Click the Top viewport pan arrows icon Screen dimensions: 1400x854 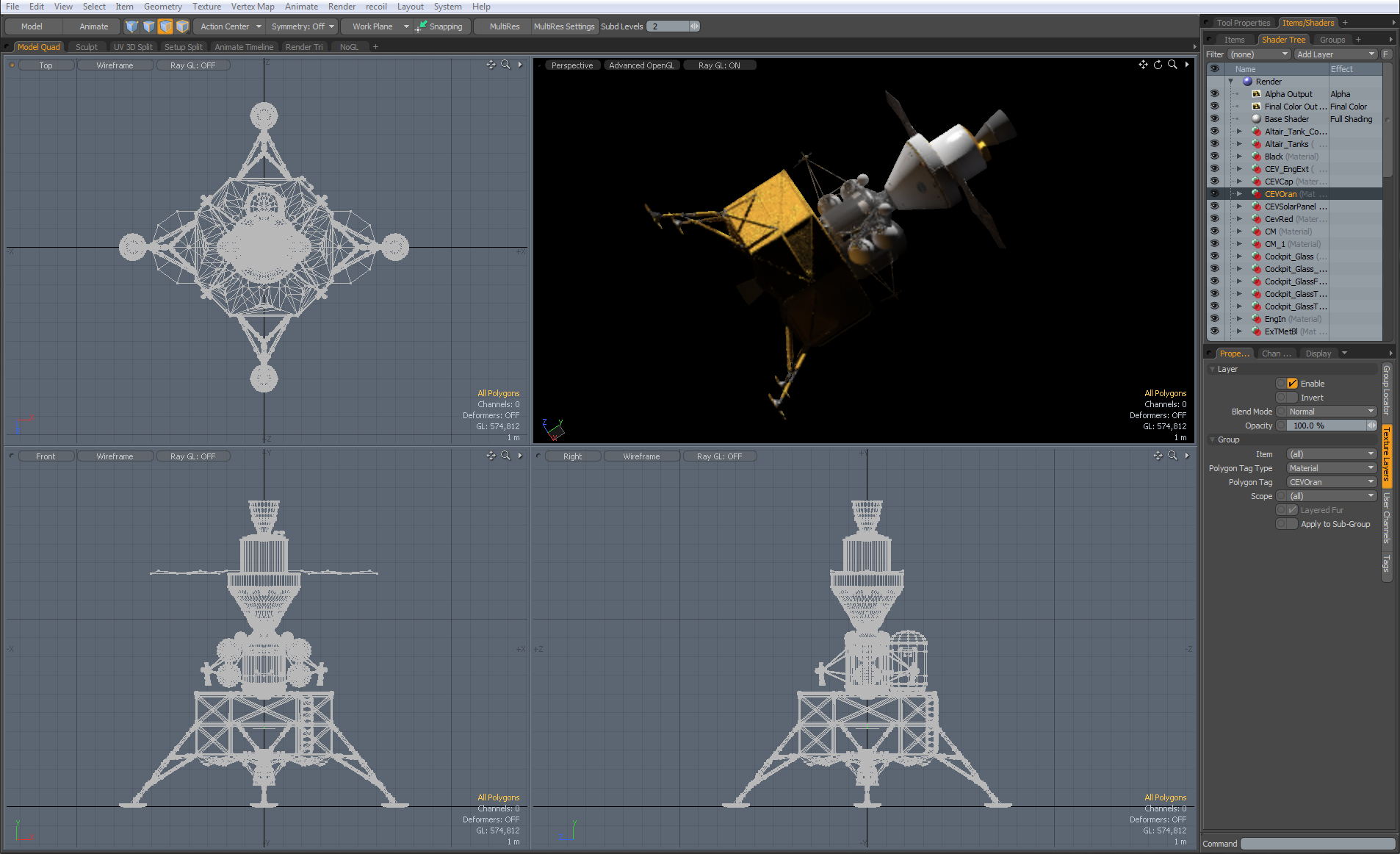[x=491, y=65]
